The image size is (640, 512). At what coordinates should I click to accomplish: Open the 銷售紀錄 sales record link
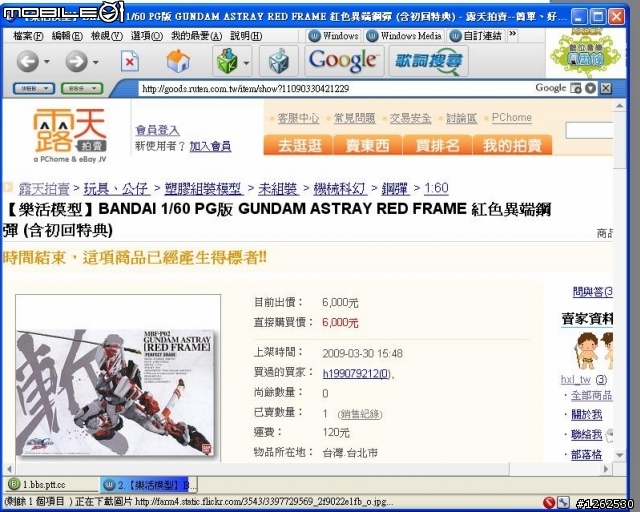click(x=360, y=414)
